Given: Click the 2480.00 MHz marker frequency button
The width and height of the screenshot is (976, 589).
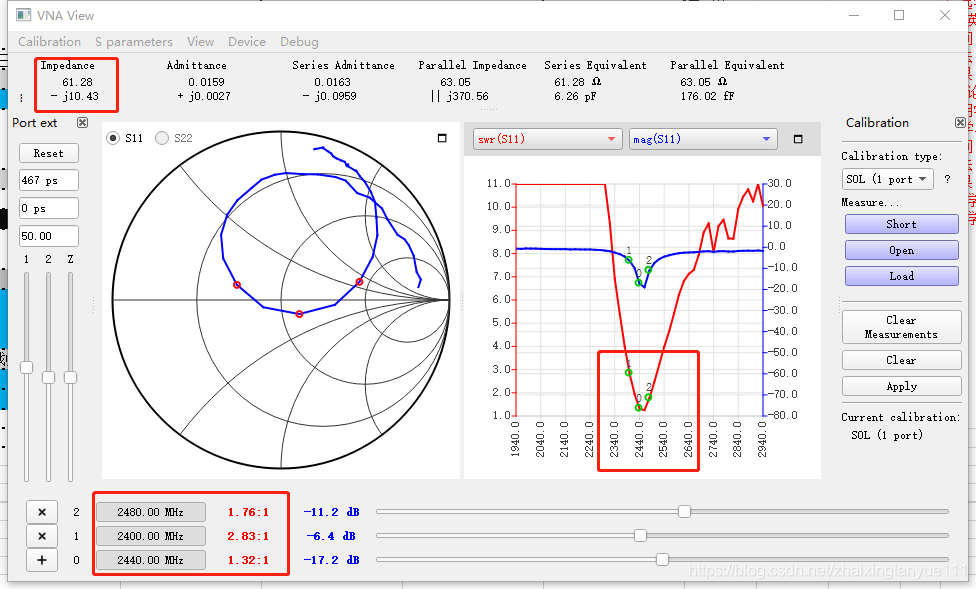Looking at the screenshot, I should coord(151,512).
